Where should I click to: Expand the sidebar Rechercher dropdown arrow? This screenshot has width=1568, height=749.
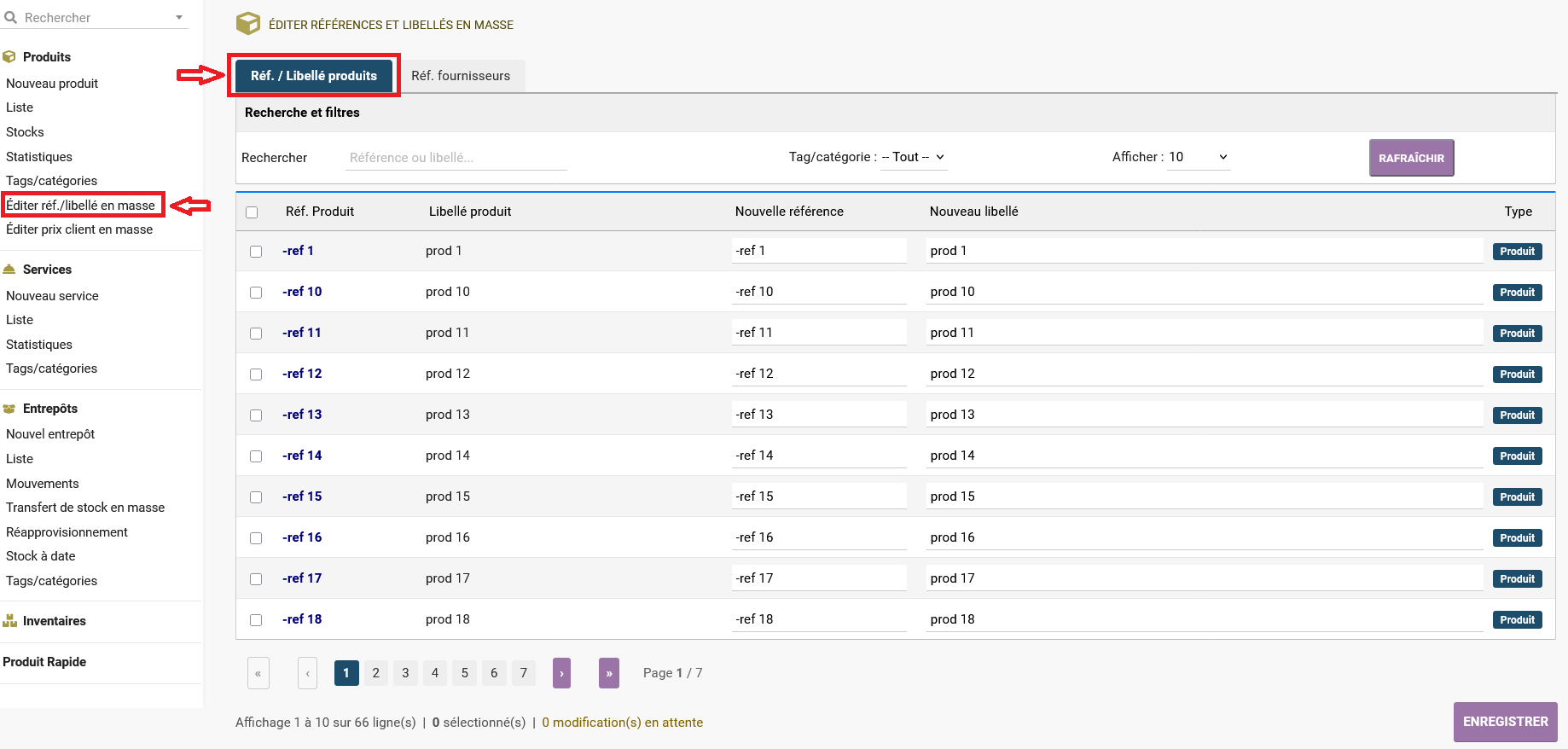tap(179, 17)
